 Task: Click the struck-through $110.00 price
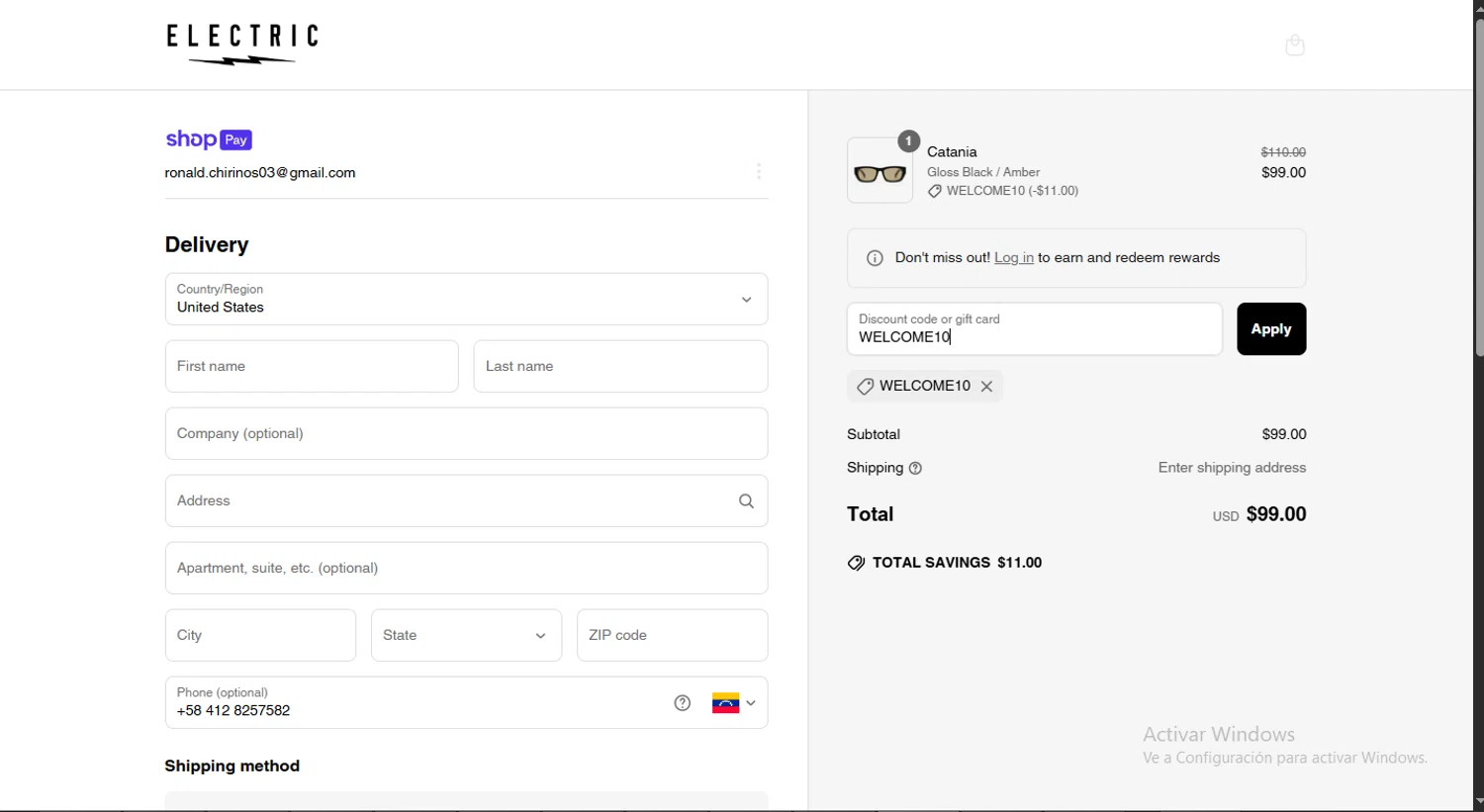click(1283, 152)
